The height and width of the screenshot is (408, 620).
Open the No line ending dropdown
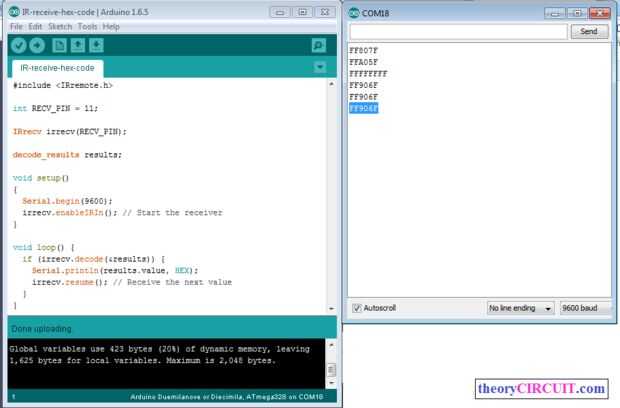(520, 308)
